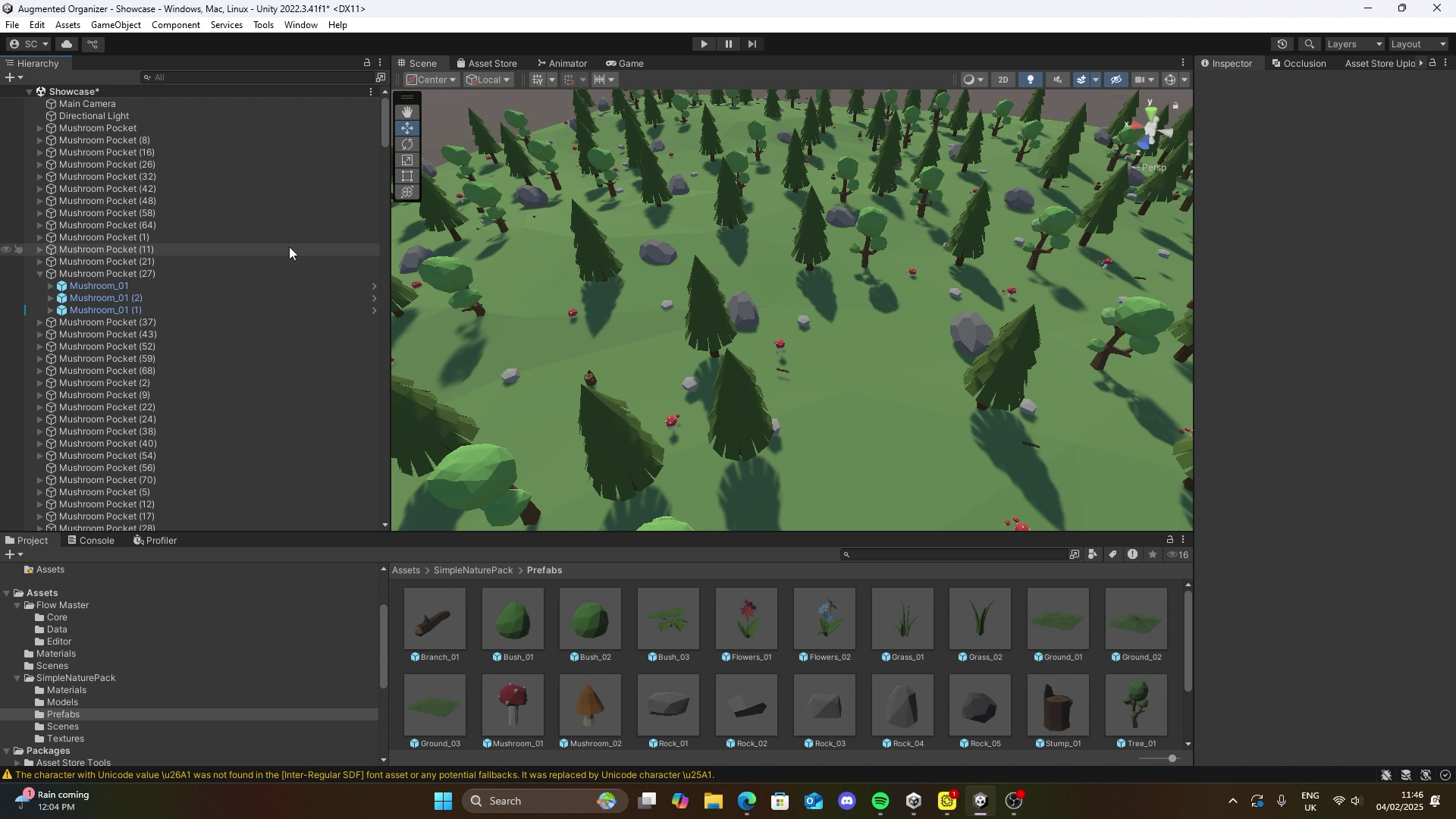Screen dimensions: 1456x819
Task: Toggle 2D view mode
Action: [1003, 80]
